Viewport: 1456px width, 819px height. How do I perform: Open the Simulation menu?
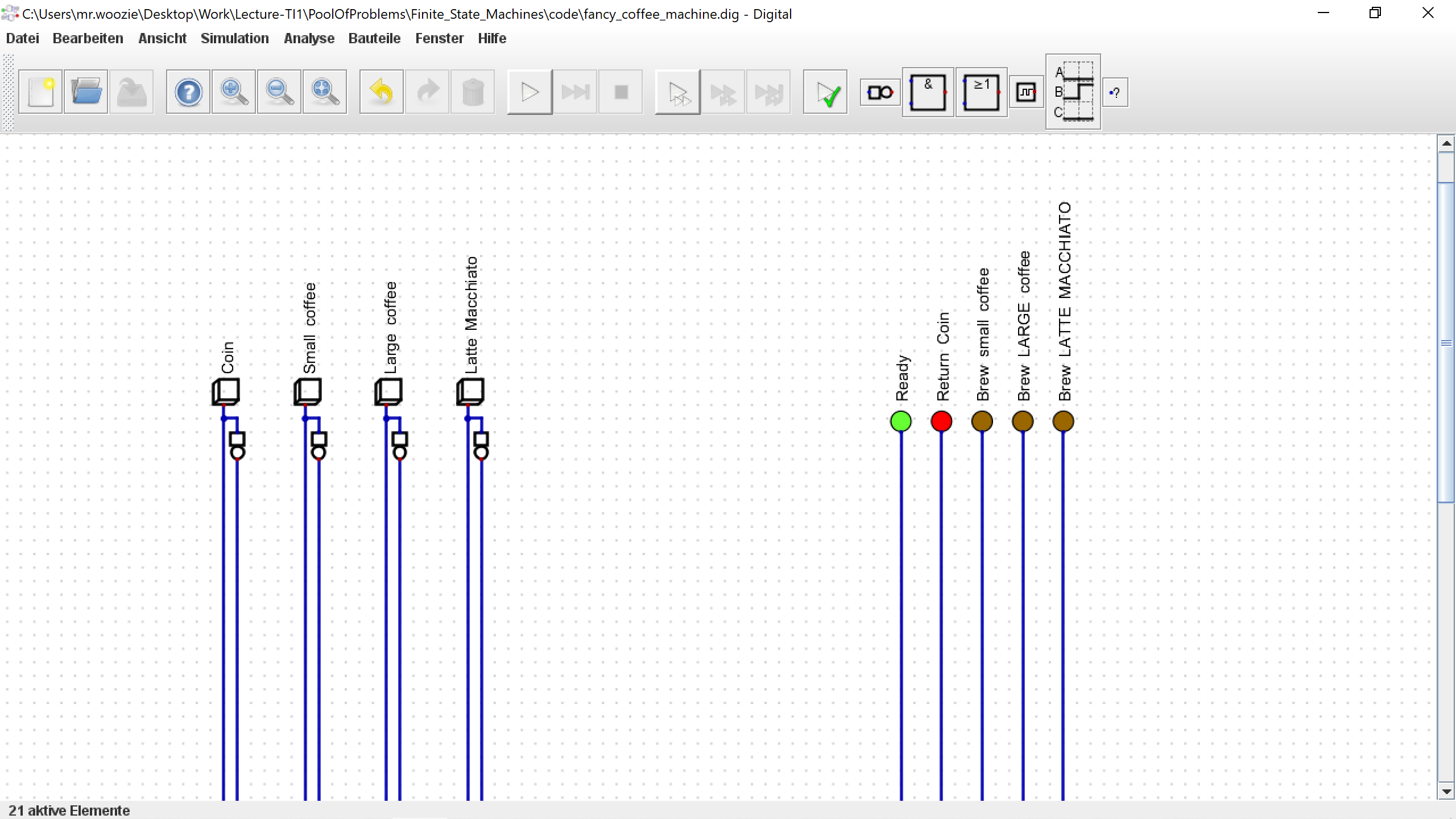(235, 38)
